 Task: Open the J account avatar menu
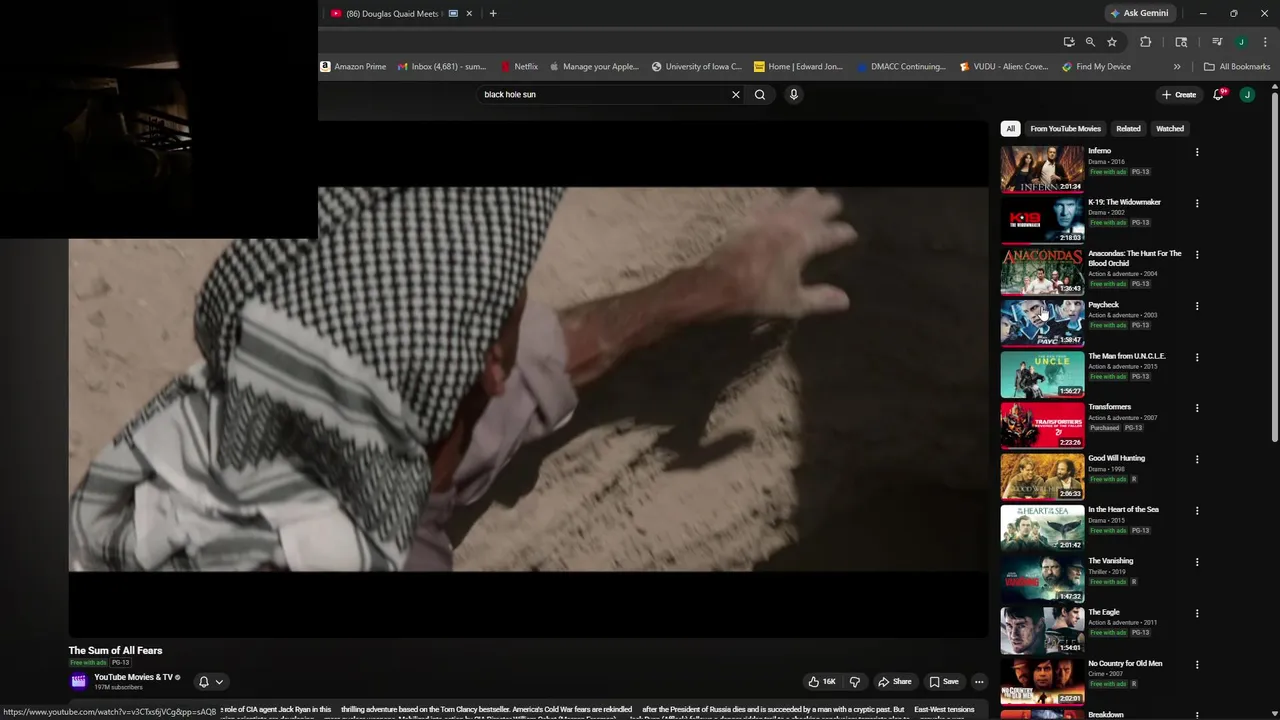click(x=1247, y=94)
